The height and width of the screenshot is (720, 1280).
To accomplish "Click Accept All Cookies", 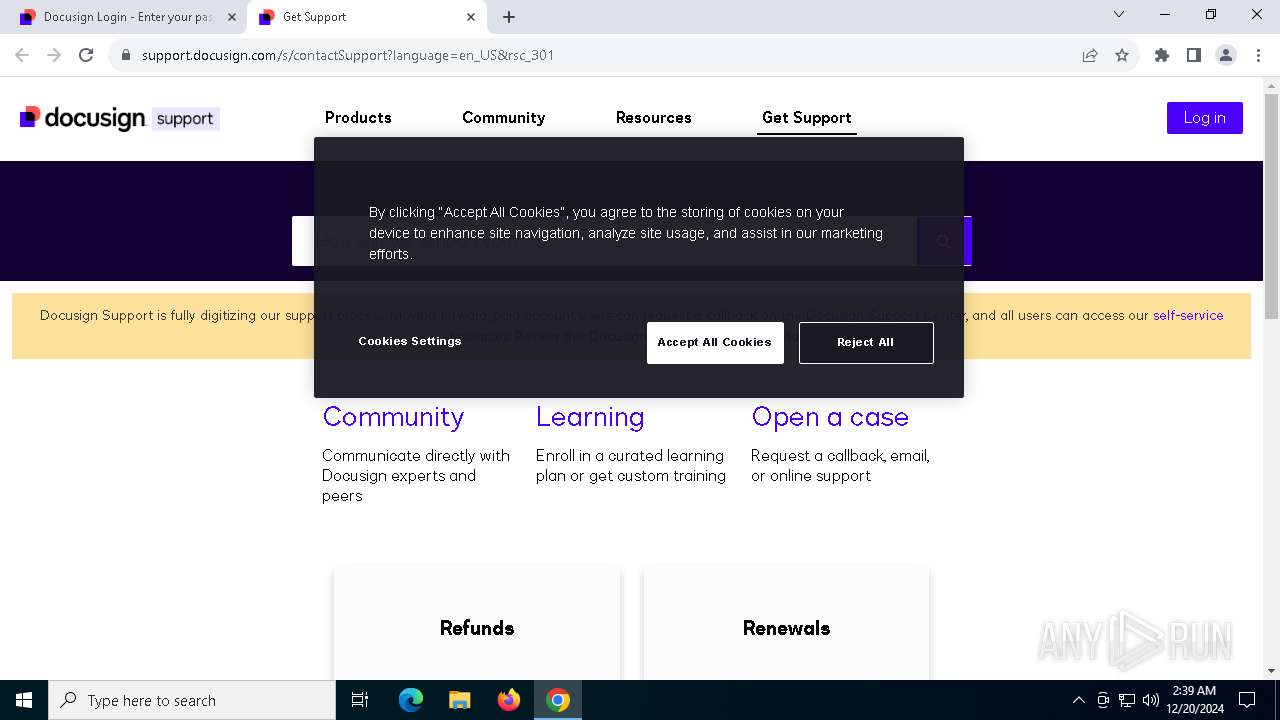I will point(715,342).
